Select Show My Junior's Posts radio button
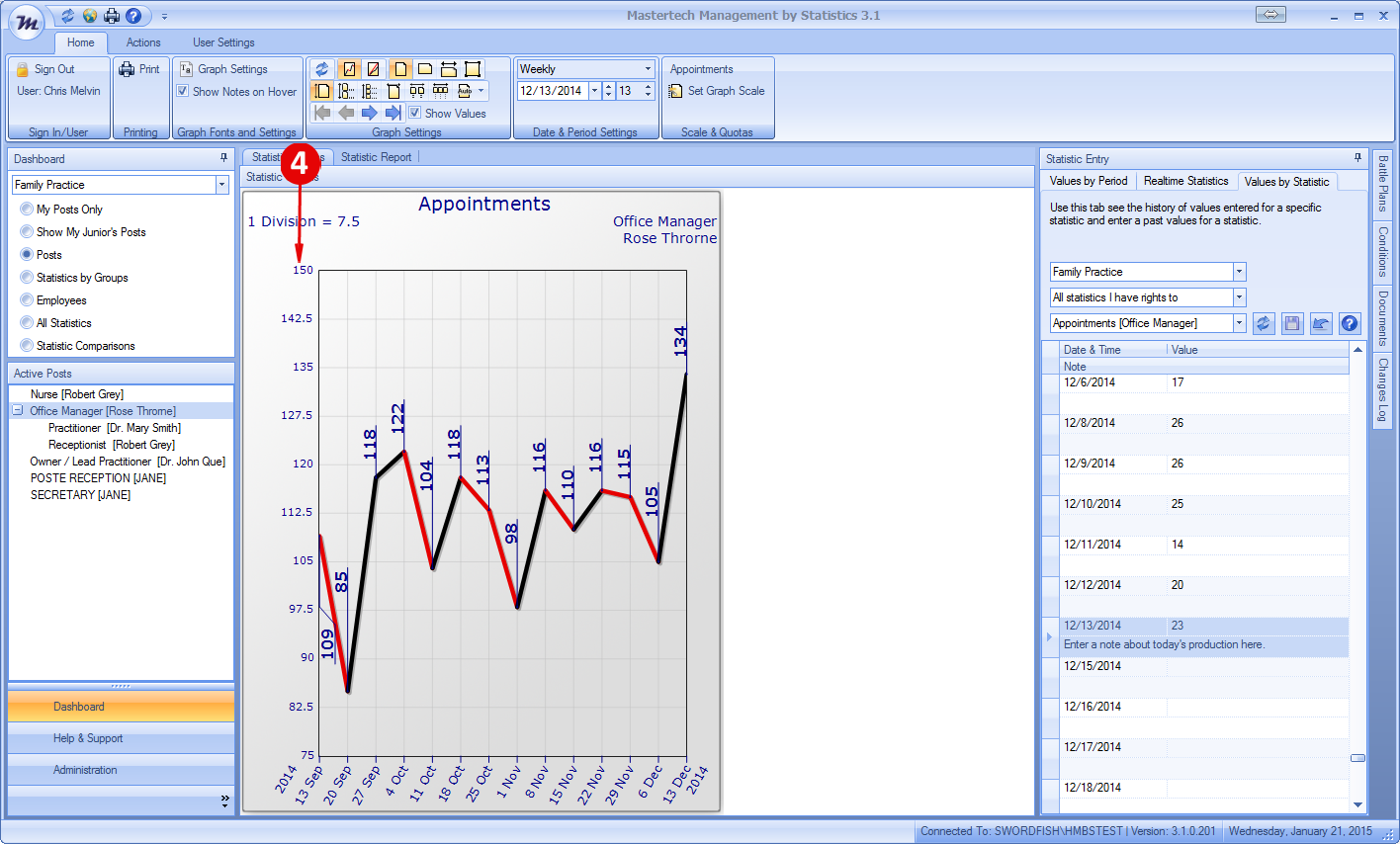 pos(27,232)
